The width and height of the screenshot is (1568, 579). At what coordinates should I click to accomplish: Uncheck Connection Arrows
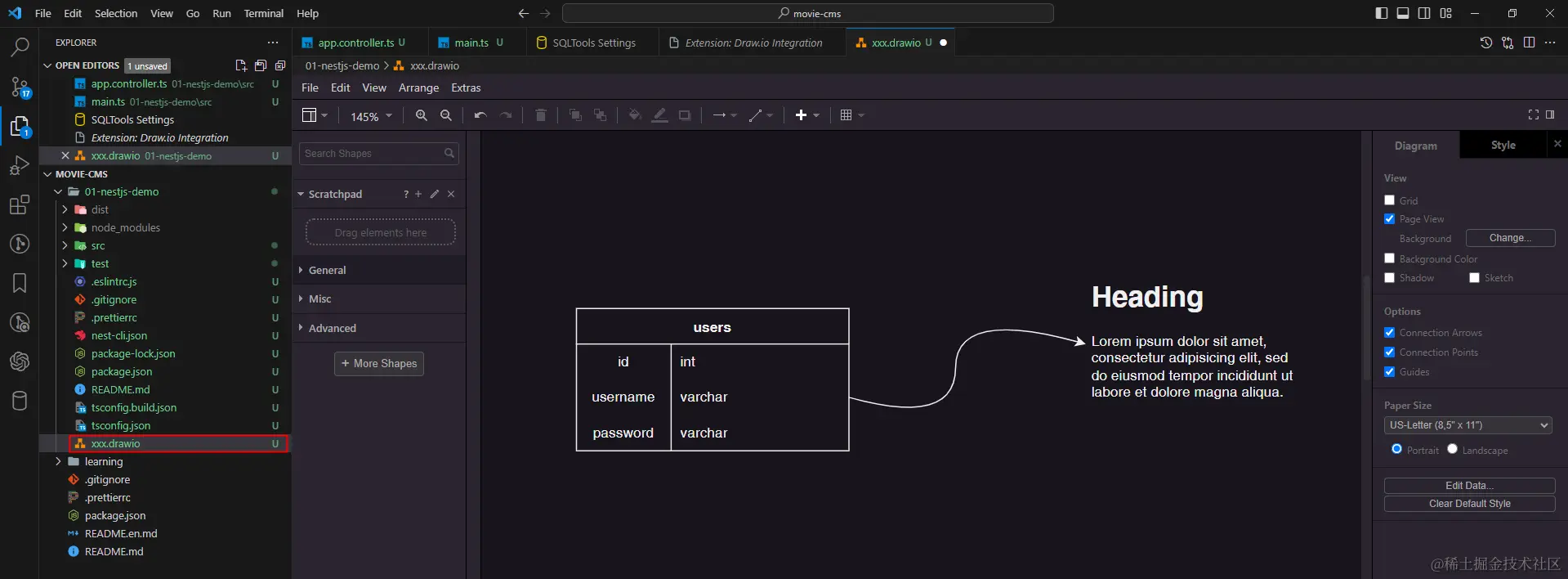(1389, 332)
